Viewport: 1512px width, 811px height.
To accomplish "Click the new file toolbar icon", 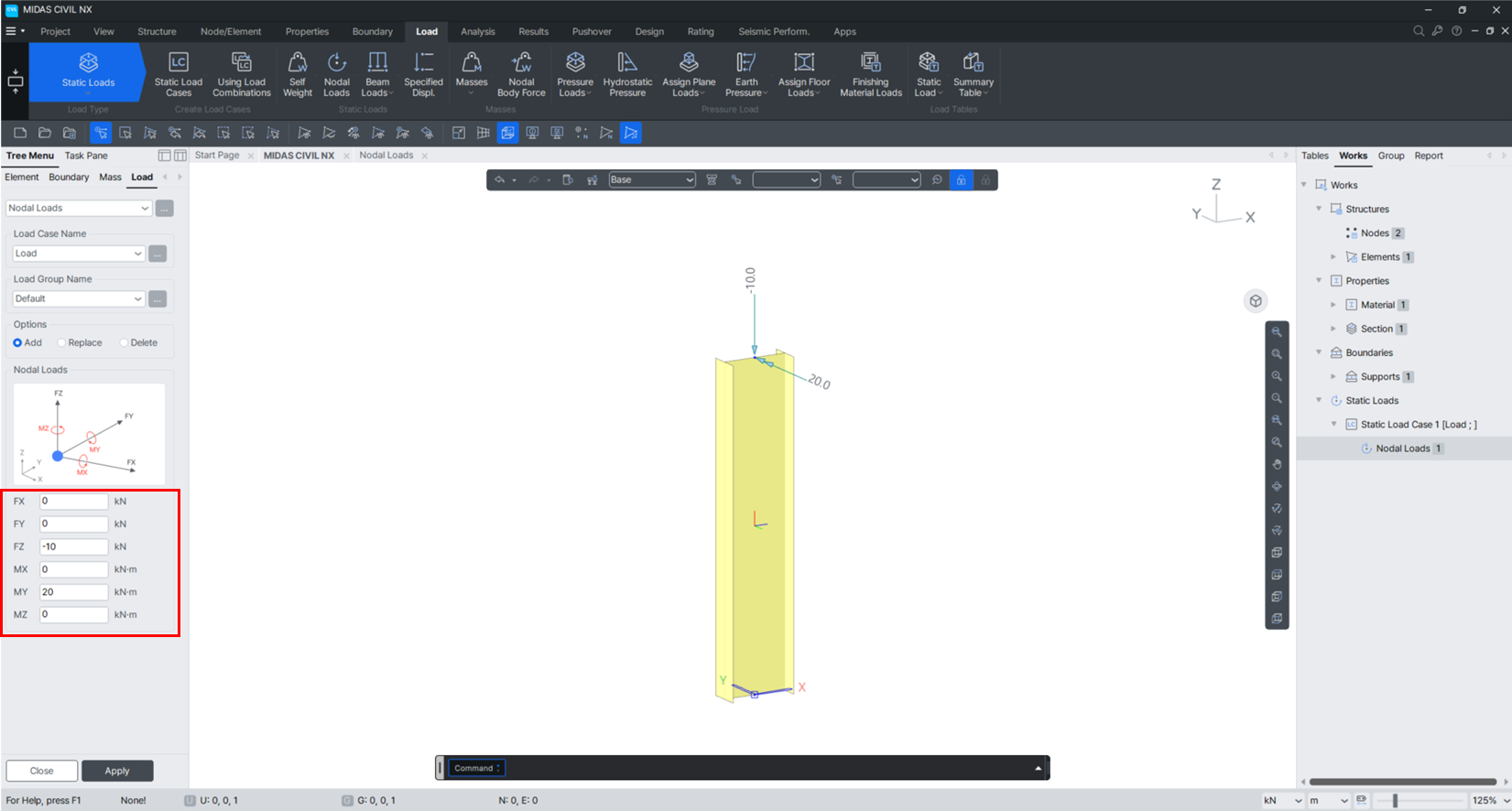I will click(20, 133).
